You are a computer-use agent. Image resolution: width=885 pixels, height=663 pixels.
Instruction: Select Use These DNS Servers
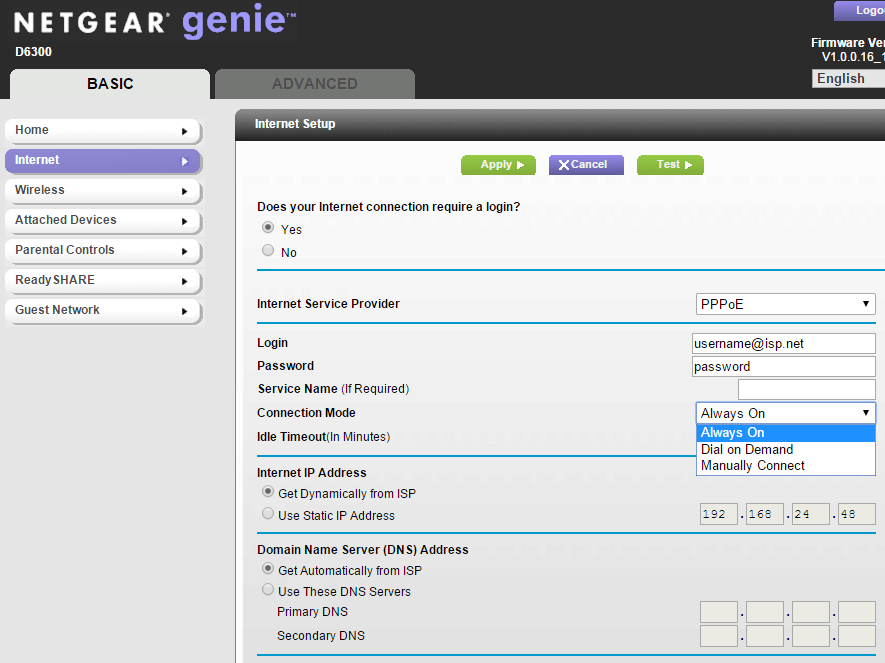[268, 590]
